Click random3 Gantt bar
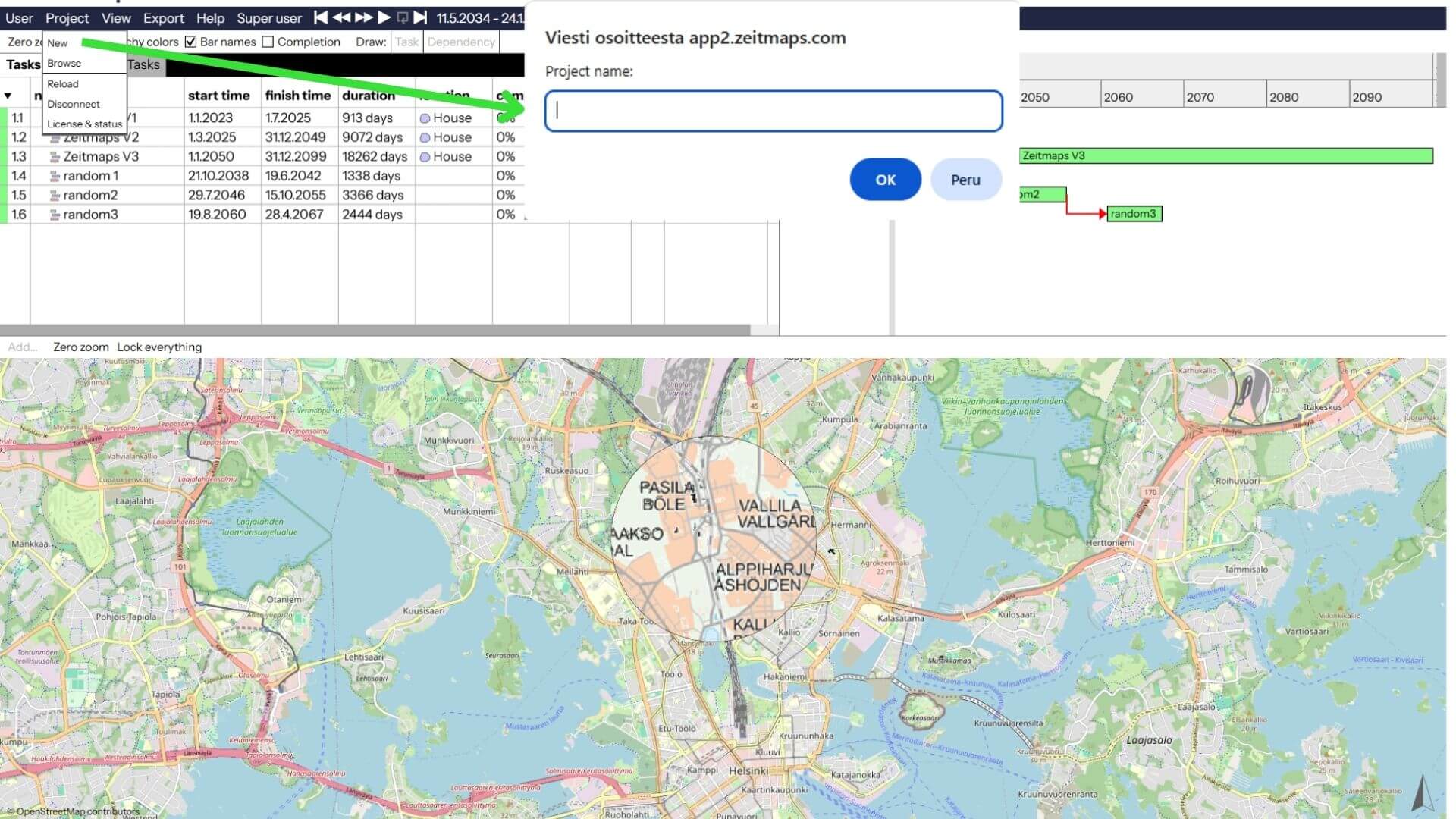Viewport: 1456px width, 819px height. pyautogui.click(x=1134, y=214)
